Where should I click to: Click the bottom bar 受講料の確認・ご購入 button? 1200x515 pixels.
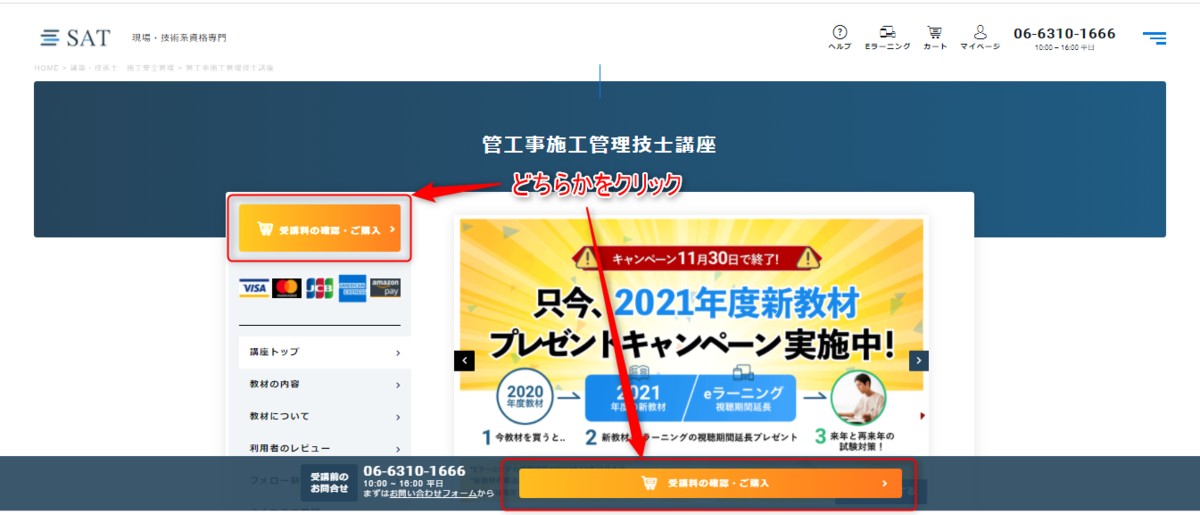coord(710,484)
